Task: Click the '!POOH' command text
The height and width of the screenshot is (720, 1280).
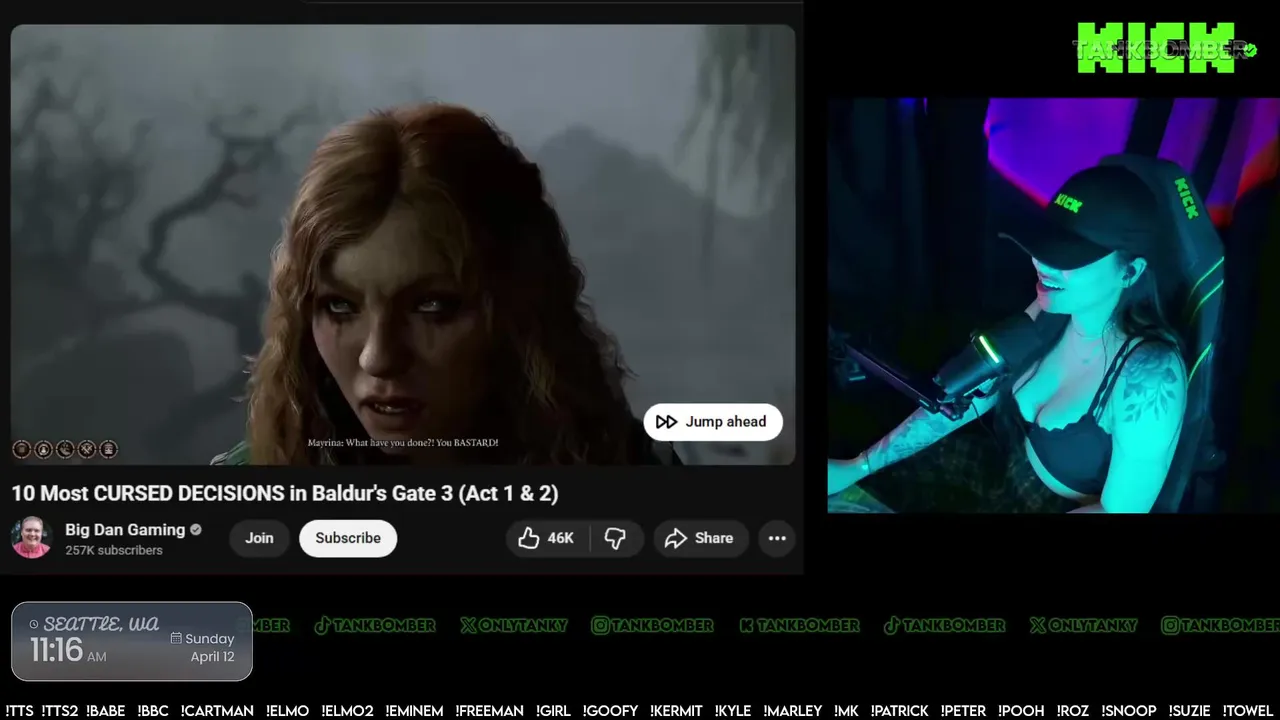Action: click(x=1021, y=711)
